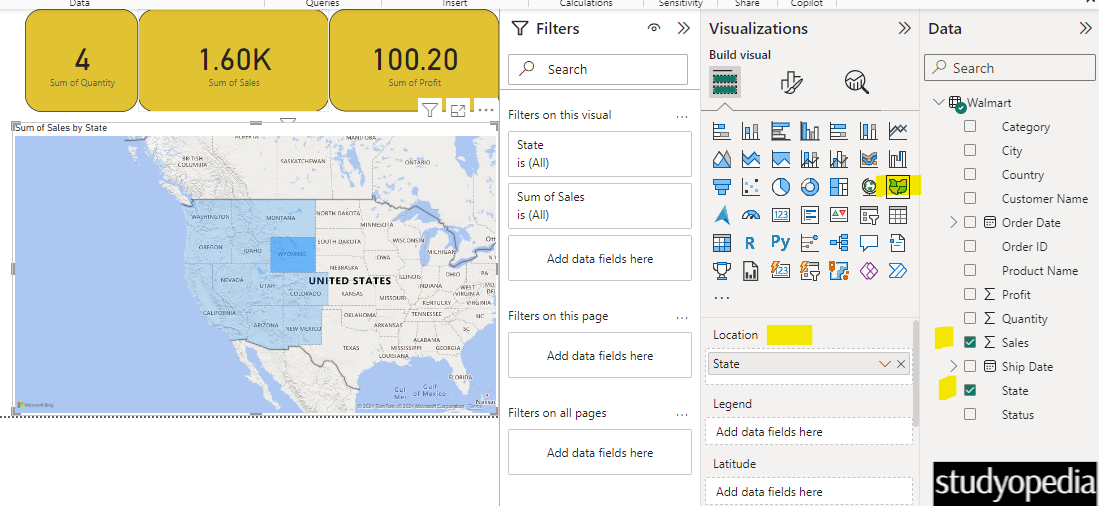Select the Multi-row card visual
Viewport: 1099px width, 506px height.
810,214
